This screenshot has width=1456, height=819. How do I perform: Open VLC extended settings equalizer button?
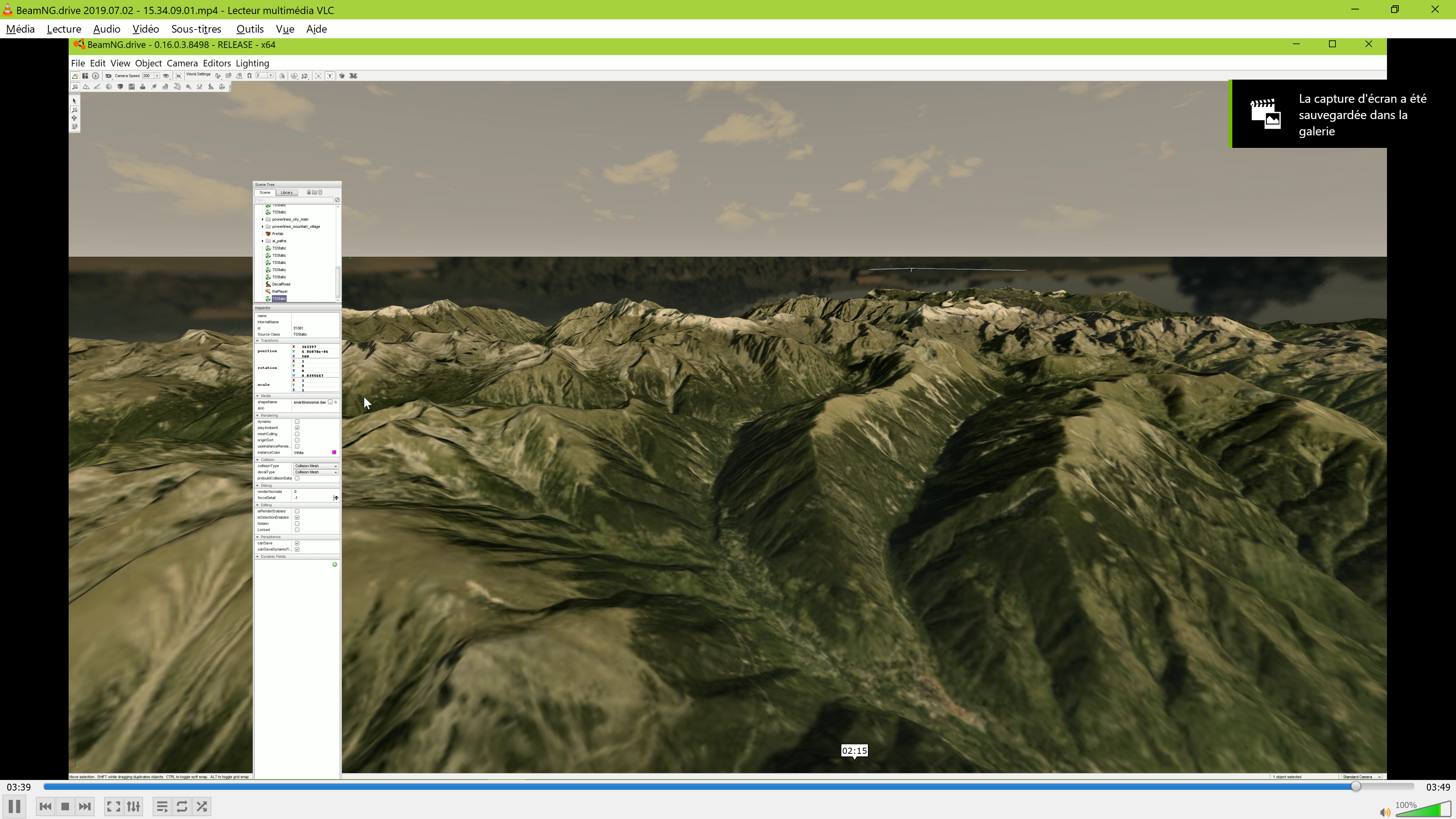133,806
